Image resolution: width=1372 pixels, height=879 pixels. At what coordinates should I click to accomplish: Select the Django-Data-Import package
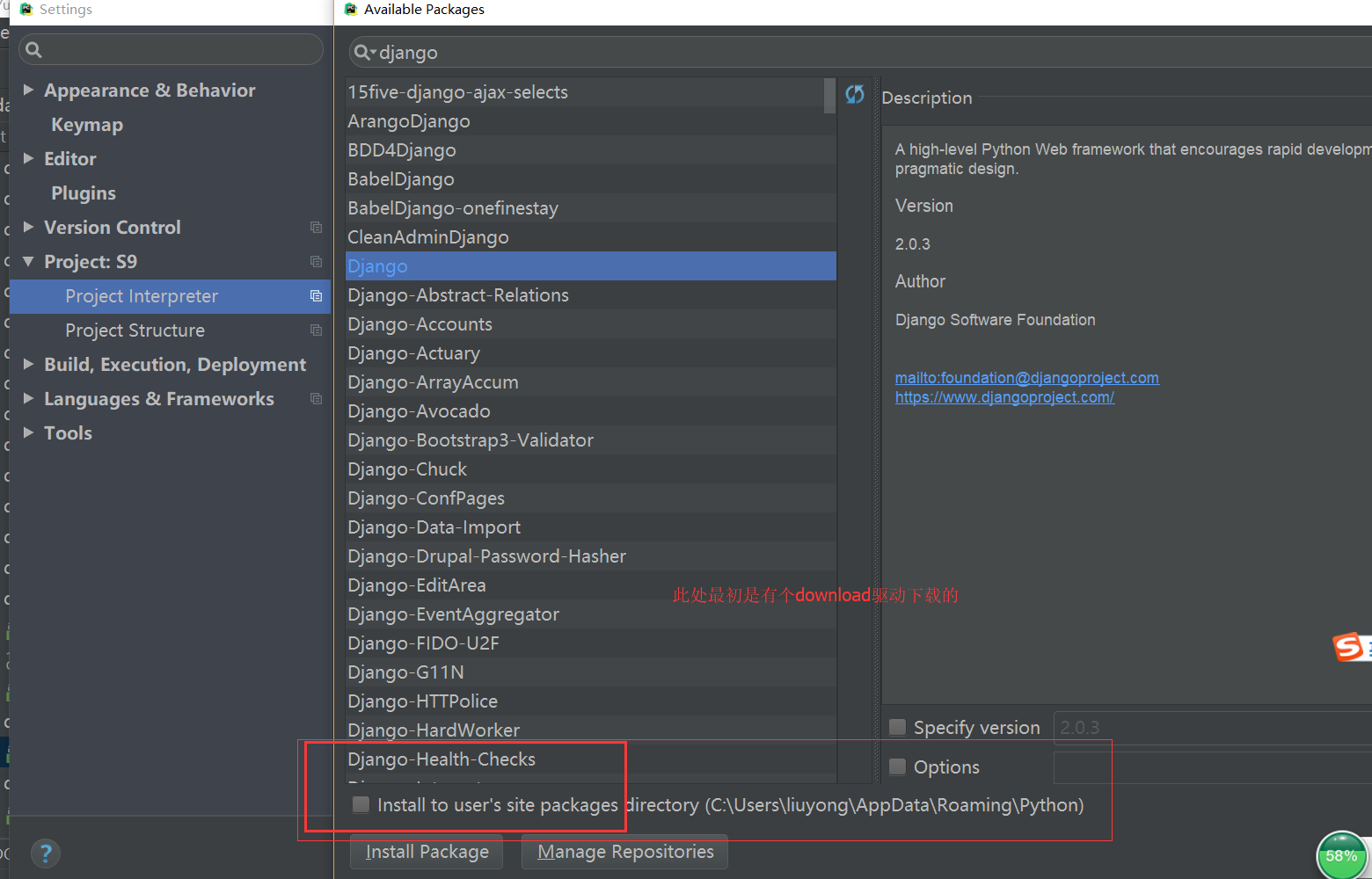pos(591,527)
